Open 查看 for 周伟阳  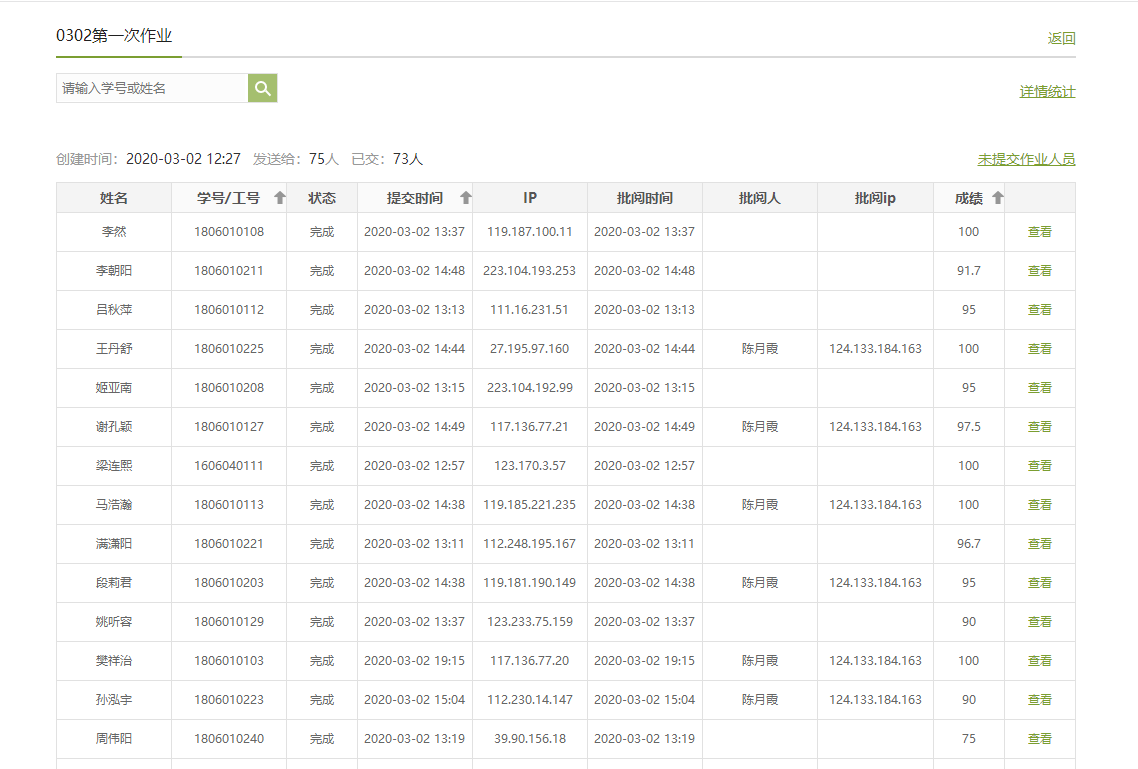[x=1039, y=739]
